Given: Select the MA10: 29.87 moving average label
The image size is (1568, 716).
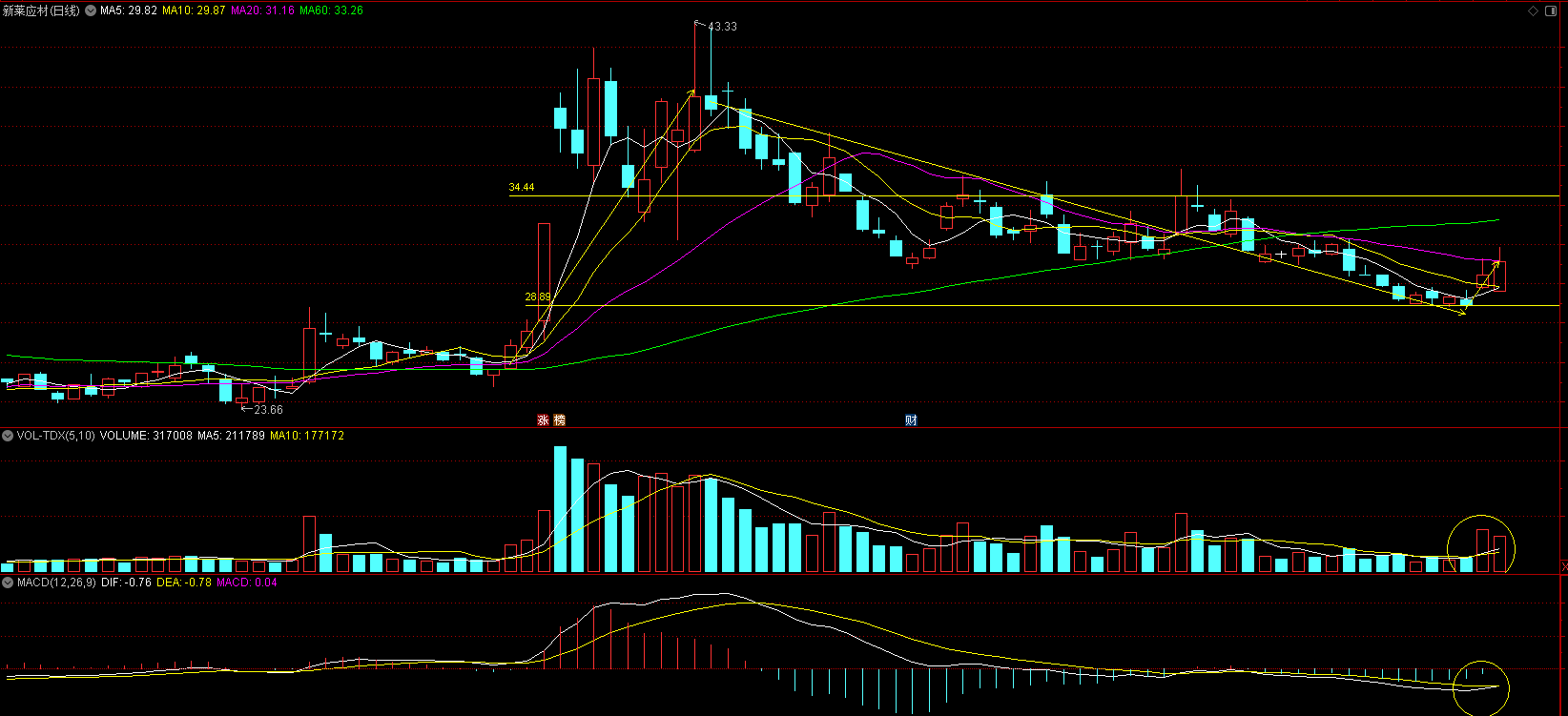Looking at the screenshot, I should tap(194, 10).
